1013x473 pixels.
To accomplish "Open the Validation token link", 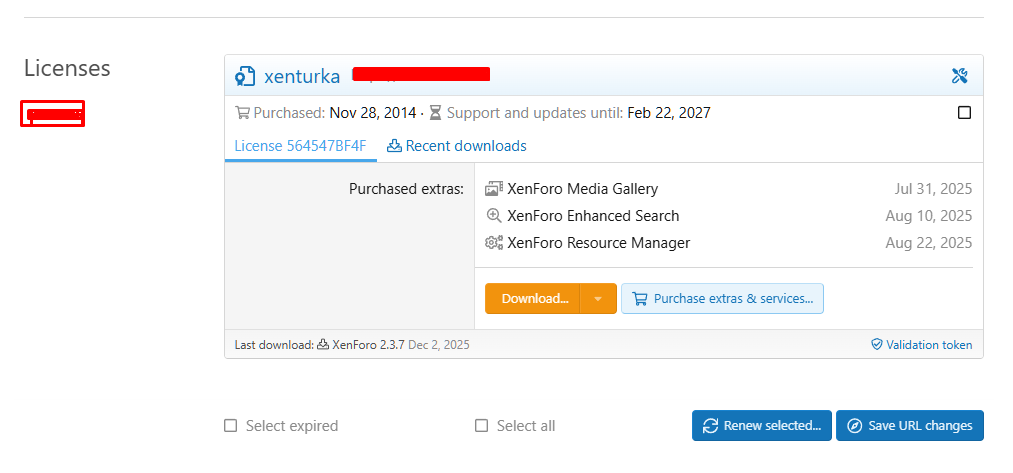I will click(x=921, y=345).
